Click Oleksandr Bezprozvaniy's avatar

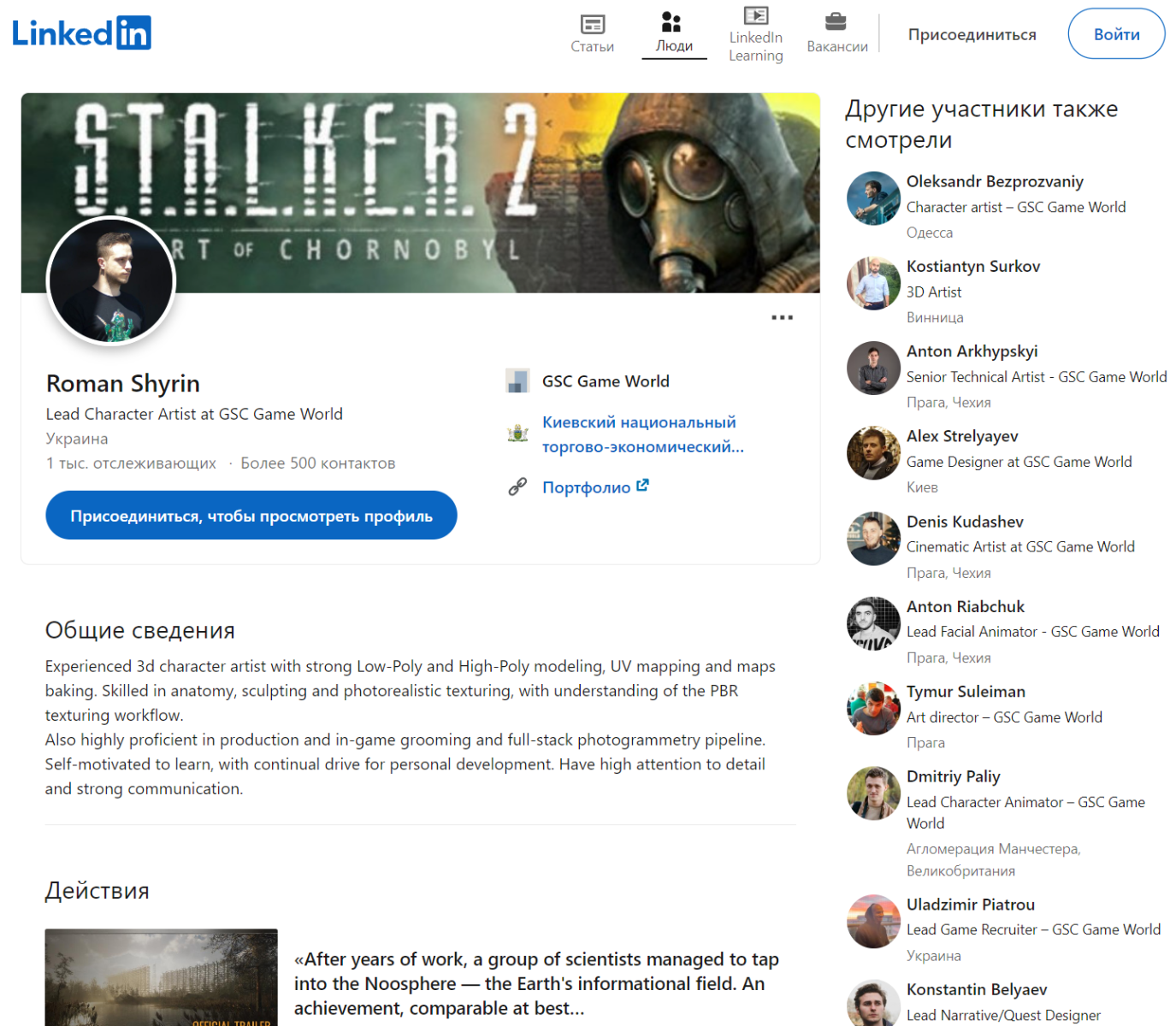[x=873, y=198]
